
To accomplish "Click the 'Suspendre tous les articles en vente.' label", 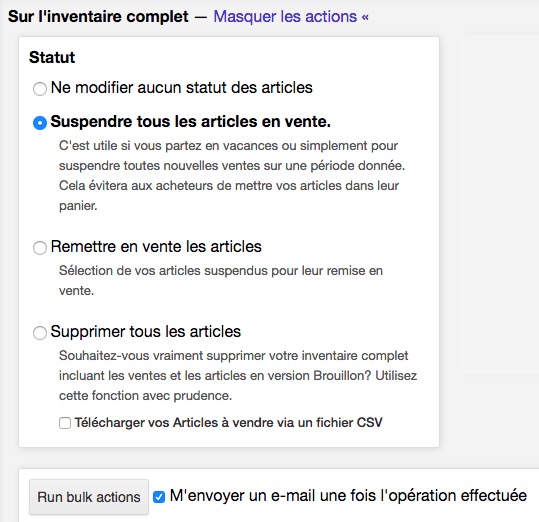I will [190, 122].
